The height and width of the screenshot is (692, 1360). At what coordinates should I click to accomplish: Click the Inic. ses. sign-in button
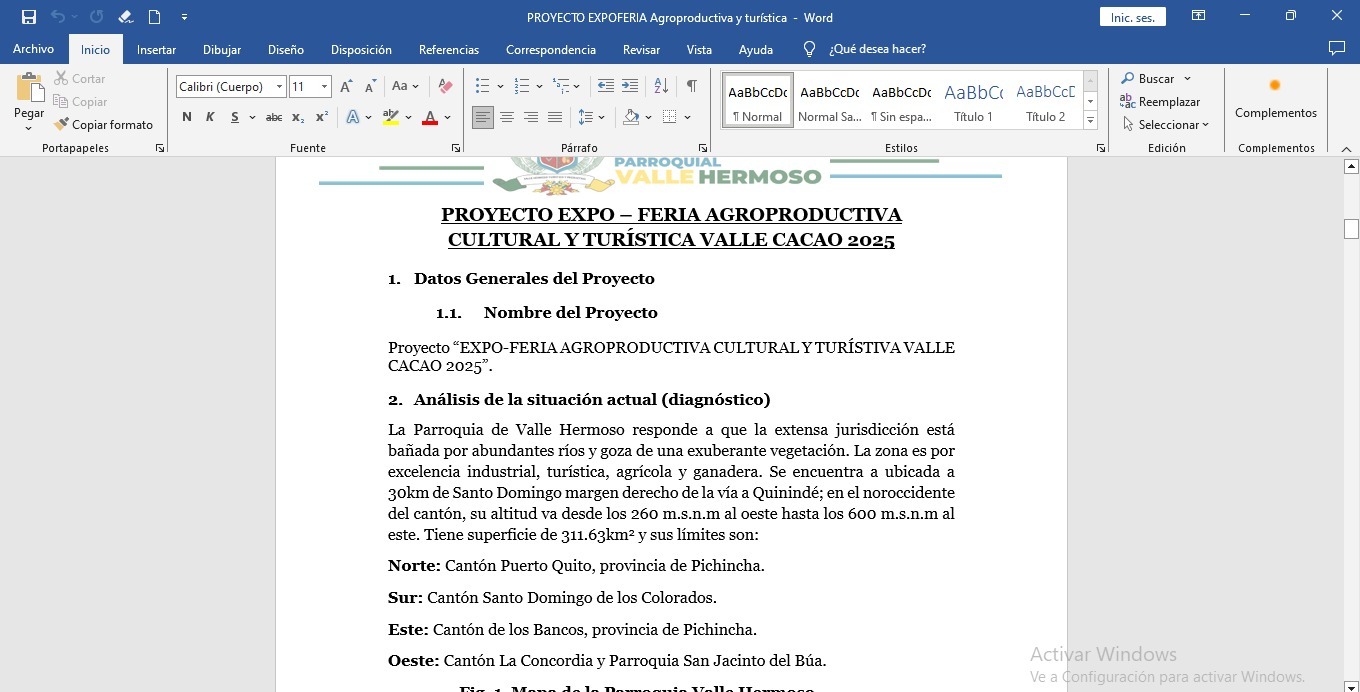pyautogui.click(x=1132, y=17)
